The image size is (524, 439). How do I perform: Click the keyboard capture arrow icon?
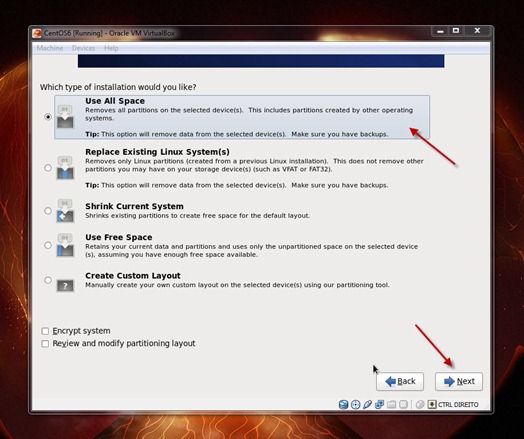pos(432,405)
